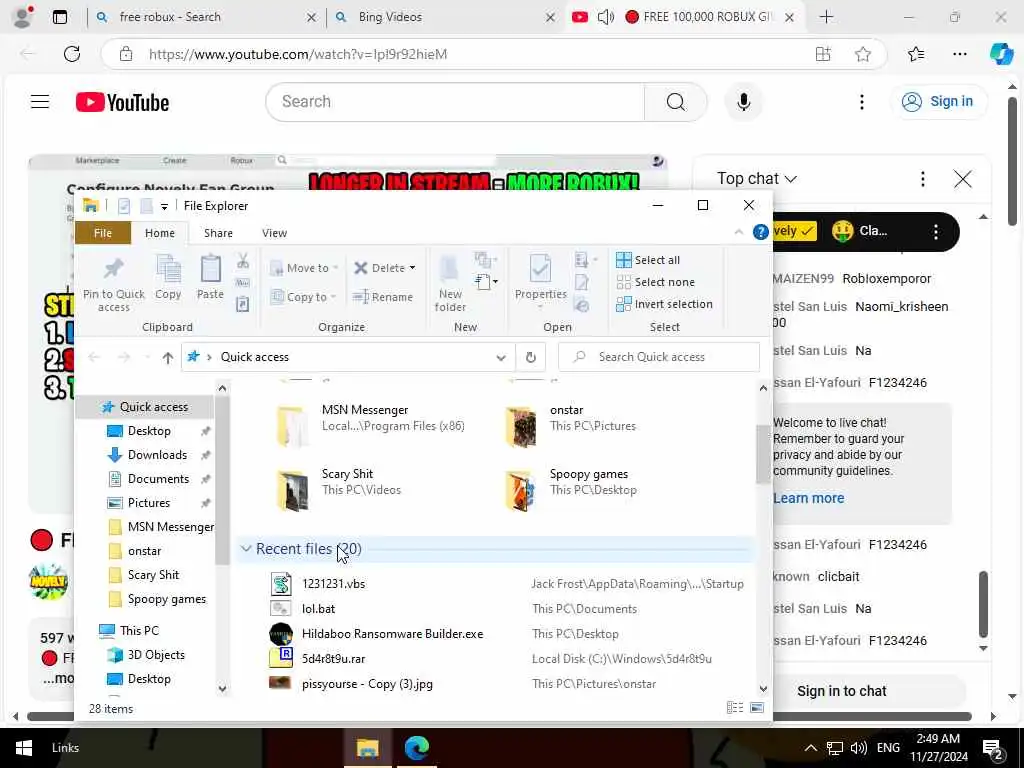The width and height of the screenshot is (1024, 768).
Task: Open live chat options three-dot menu
Action: coord(922,178)
